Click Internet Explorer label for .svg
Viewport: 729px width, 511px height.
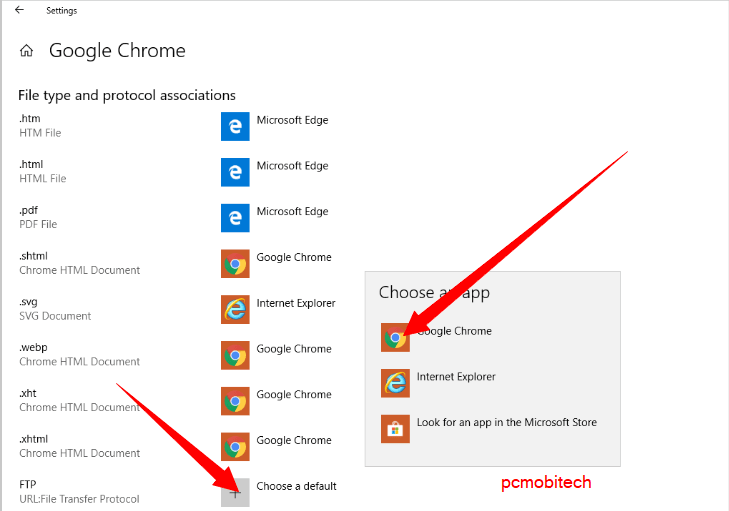(296, 303)
